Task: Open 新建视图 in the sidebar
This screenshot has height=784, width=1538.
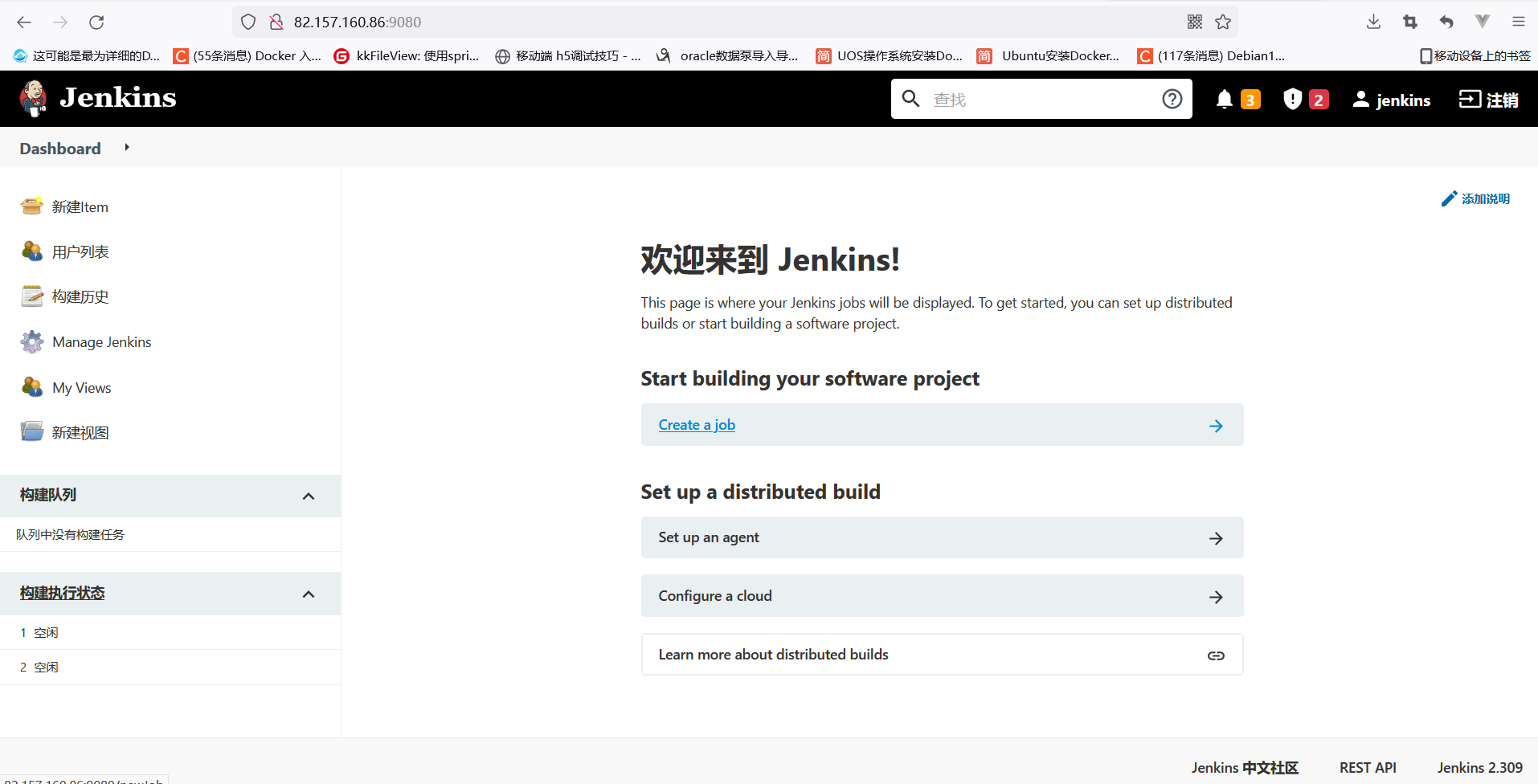Action: click(80, 433)
